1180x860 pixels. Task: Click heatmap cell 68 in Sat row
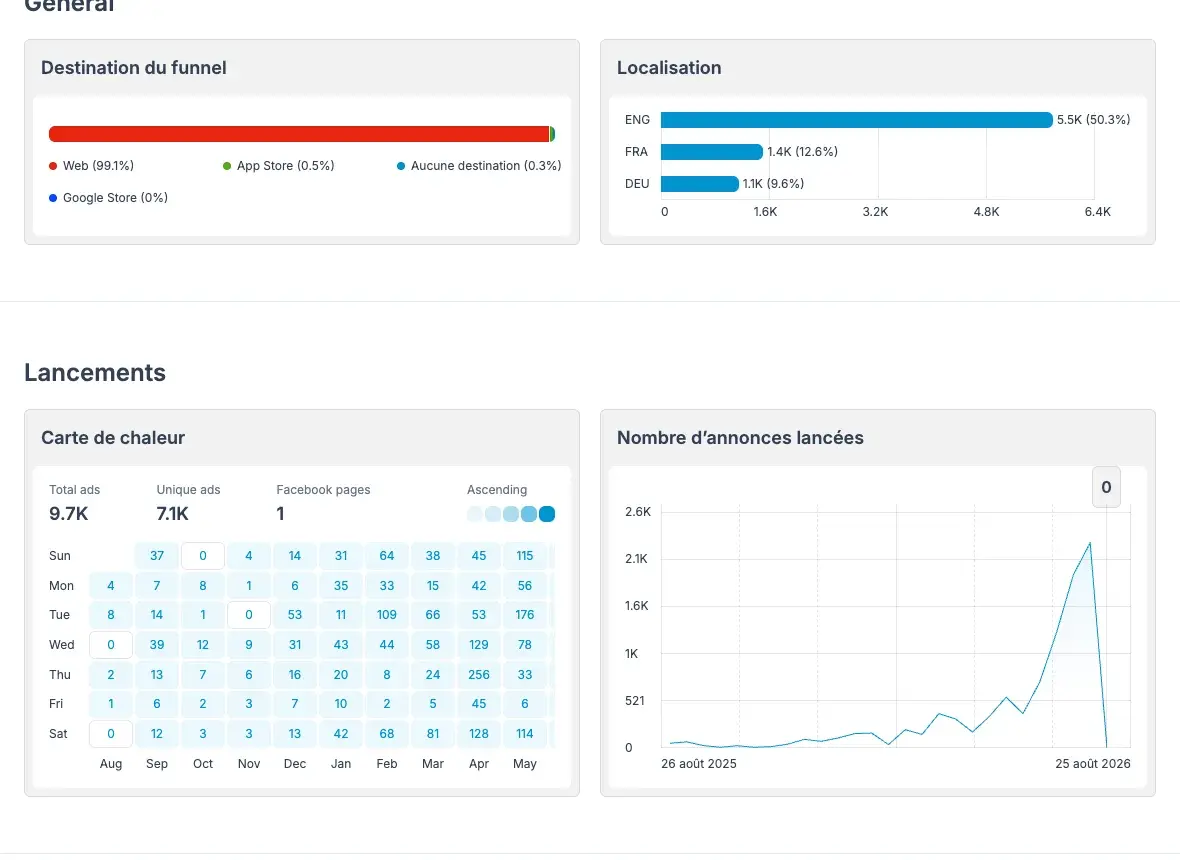[x=387, y=734]
